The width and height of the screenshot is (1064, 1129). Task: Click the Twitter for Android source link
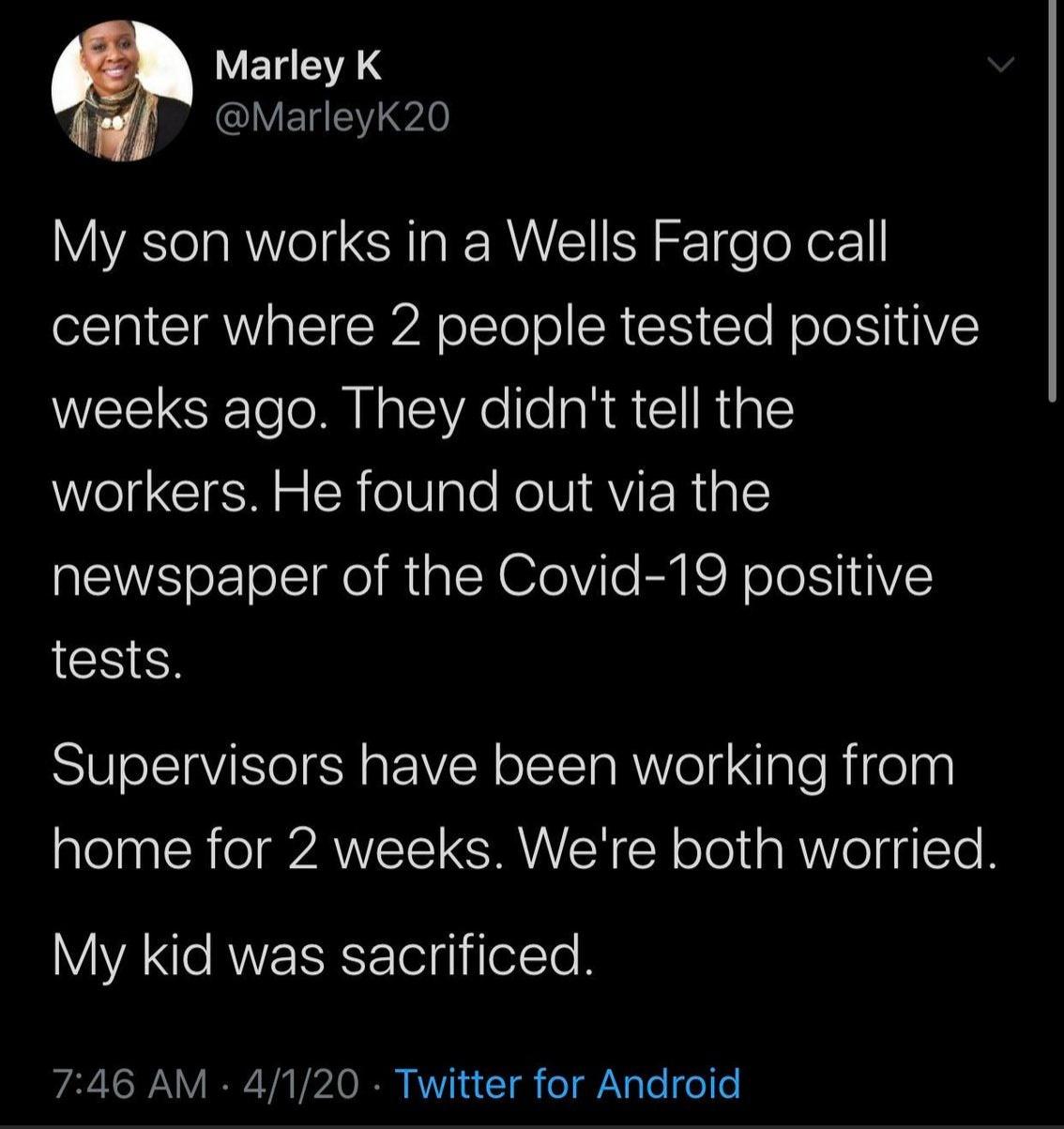[x=568, y=1083]
